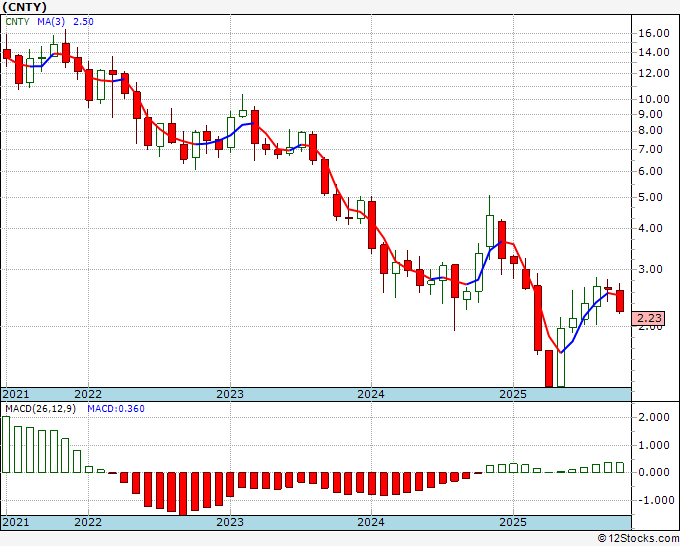Click the 2.000 MACD axis label

coord(654,417)
